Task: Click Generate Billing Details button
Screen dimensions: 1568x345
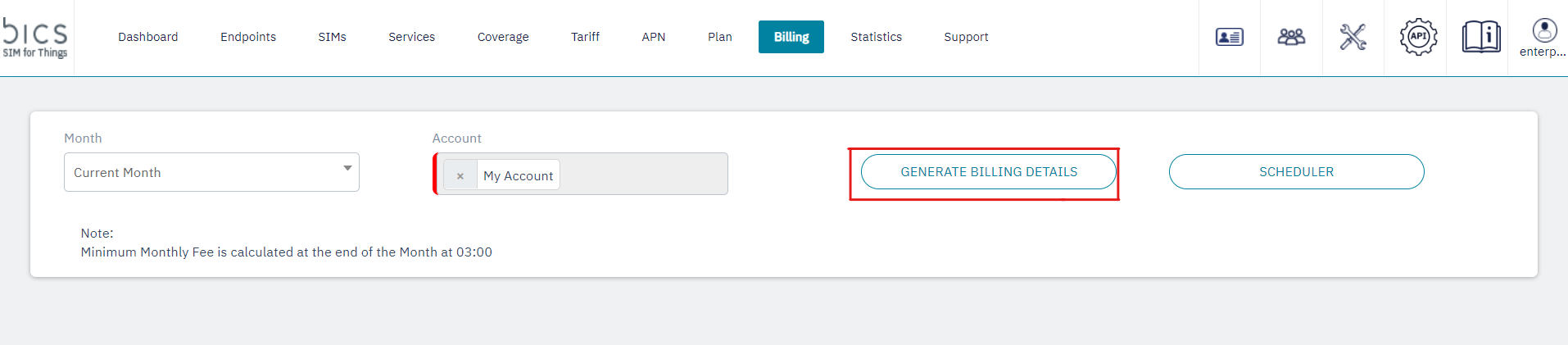Action: point(988,172)
